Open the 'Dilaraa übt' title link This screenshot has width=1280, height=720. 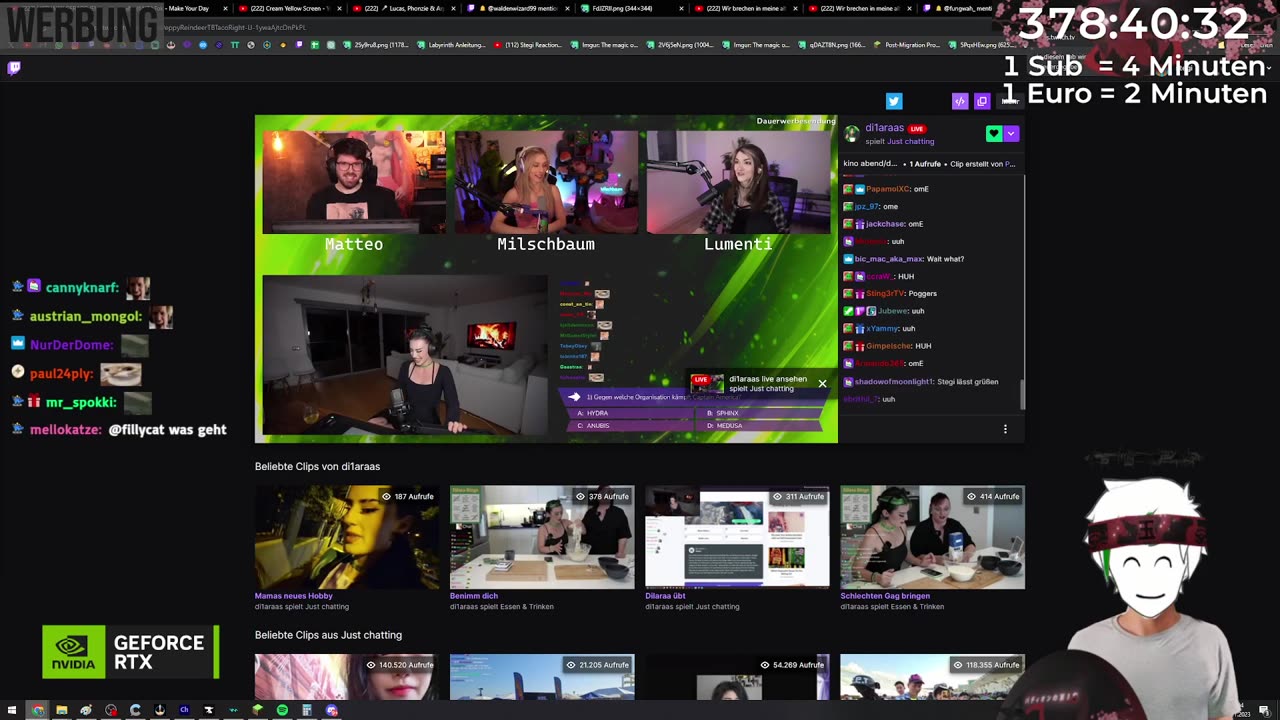pyautogui.click(x=666, y=596)
